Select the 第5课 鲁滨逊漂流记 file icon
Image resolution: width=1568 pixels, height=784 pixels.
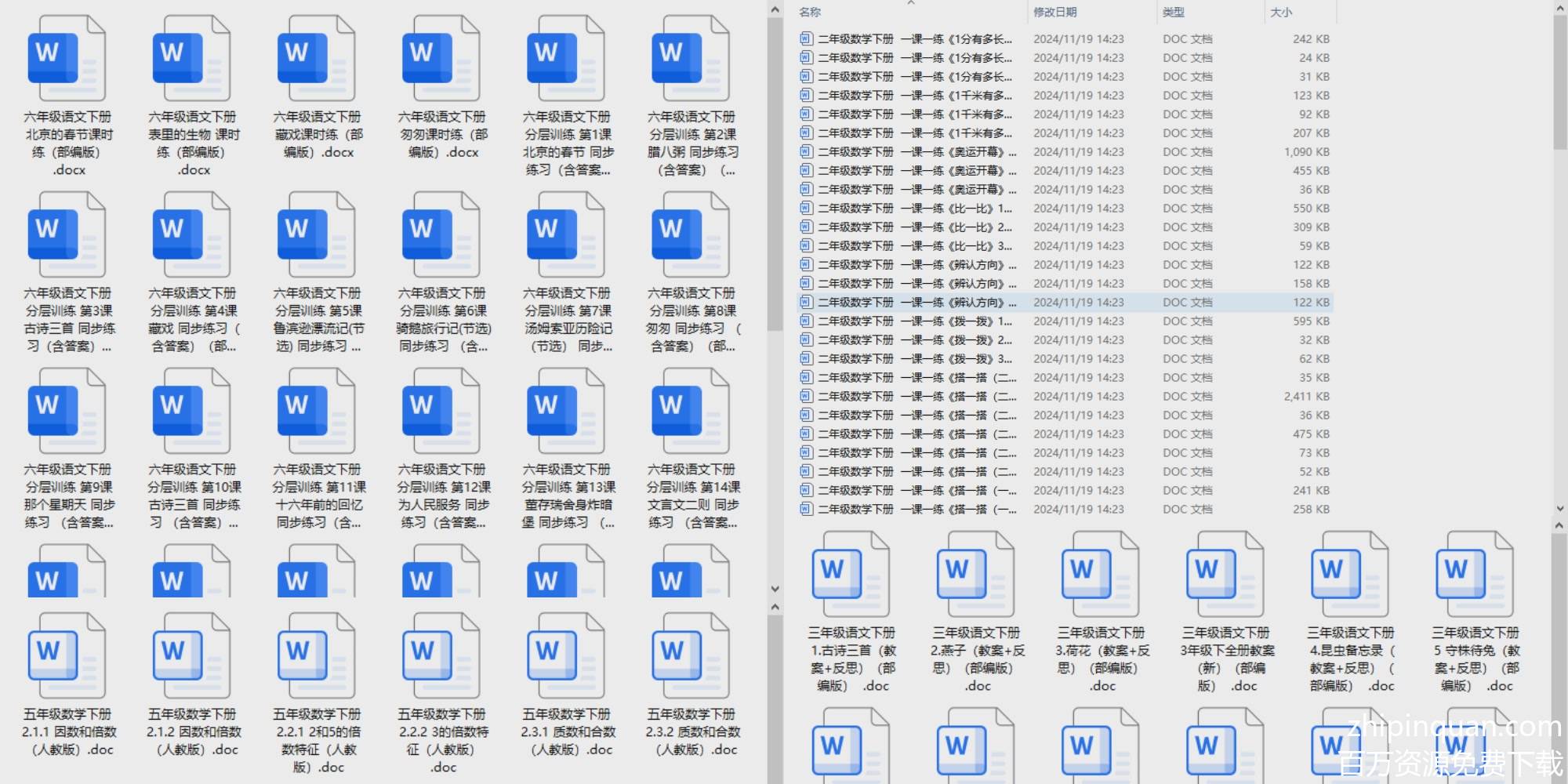coord(316,235)
